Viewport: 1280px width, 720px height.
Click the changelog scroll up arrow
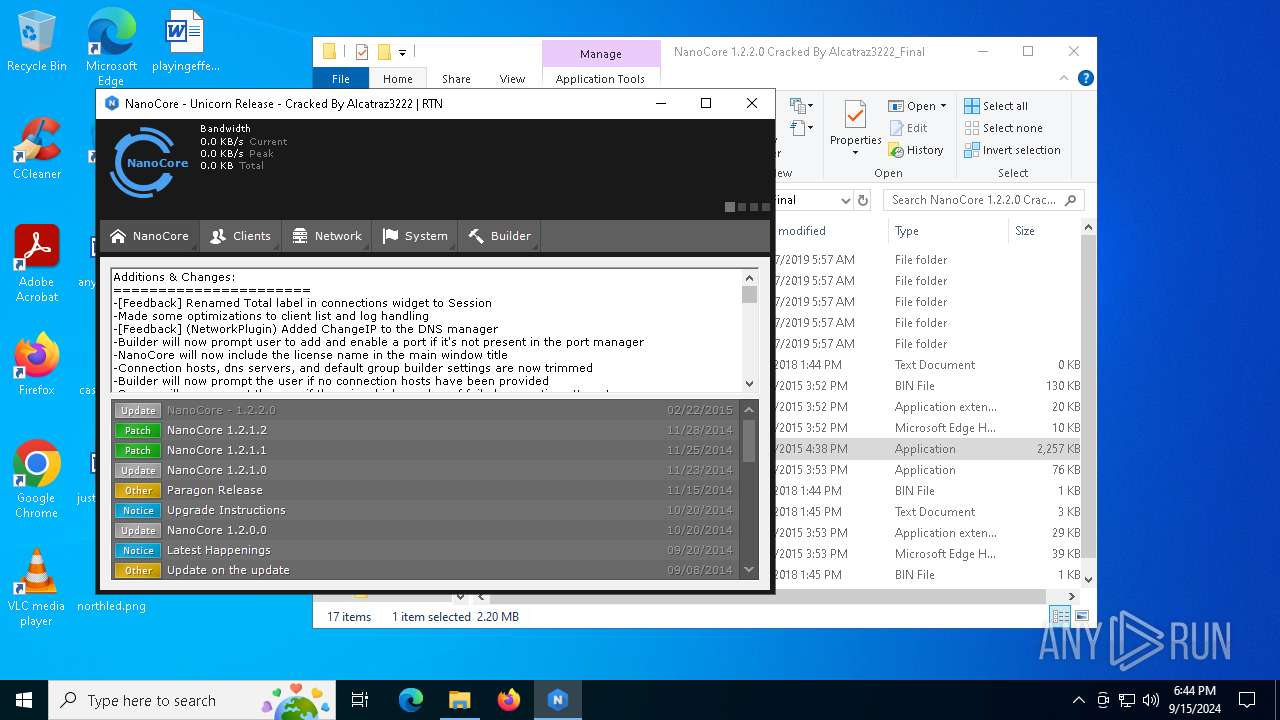[750, 277]
